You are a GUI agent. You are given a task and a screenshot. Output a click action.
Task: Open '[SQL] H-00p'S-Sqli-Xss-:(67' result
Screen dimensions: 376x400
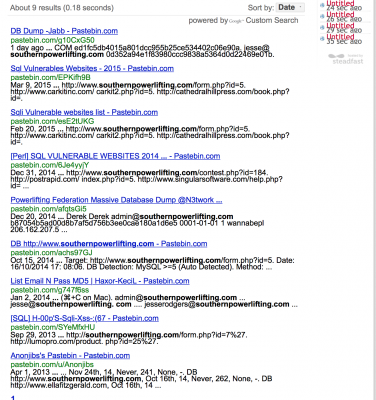84,318
